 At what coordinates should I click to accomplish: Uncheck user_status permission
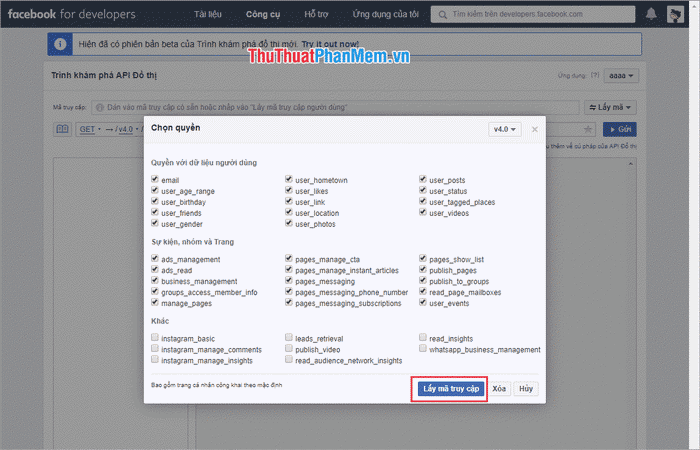coord(423,190)
